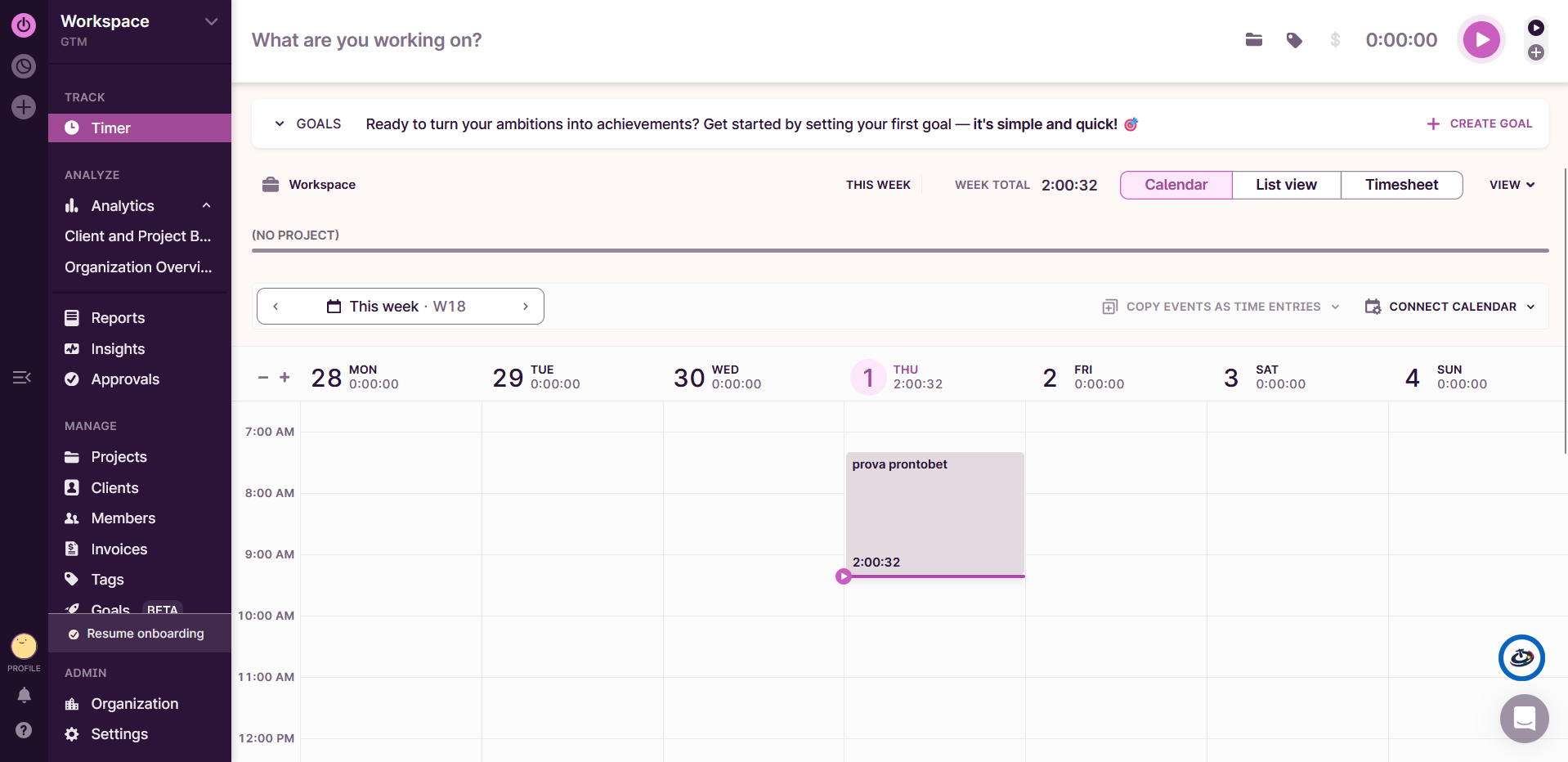Switch to the Timesheet tab

(1401, 185)
